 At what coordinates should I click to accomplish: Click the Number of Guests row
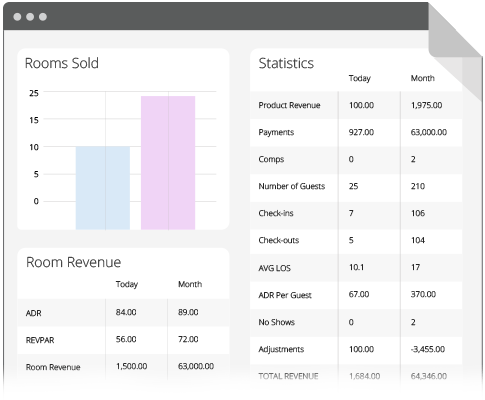(x=356, y=186)
